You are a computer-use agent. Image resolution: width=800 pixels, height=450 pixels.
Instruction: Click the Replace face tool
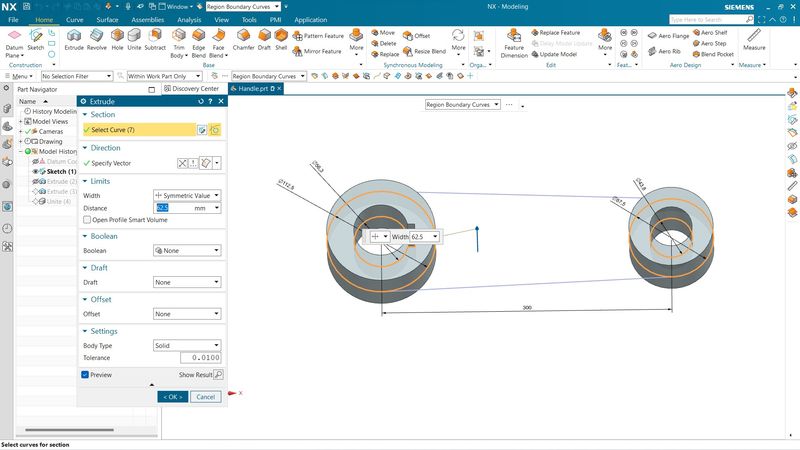coord(385,54)
